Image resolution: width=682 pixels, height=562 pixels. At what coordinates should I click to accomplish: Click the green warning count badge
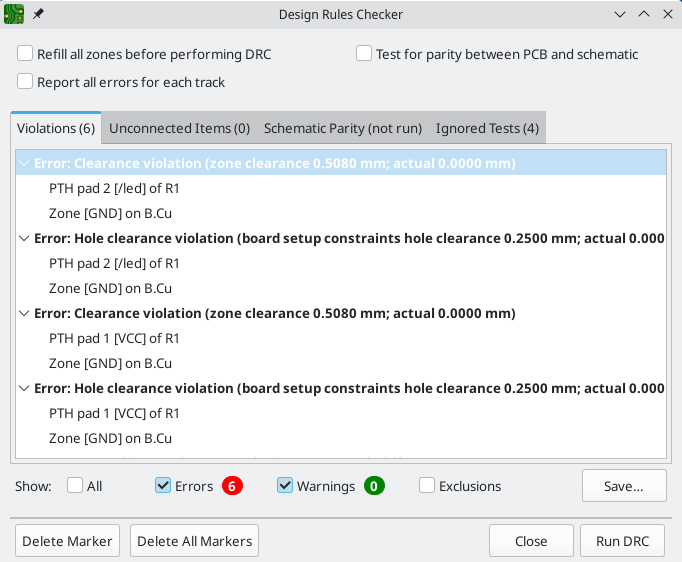375,486
